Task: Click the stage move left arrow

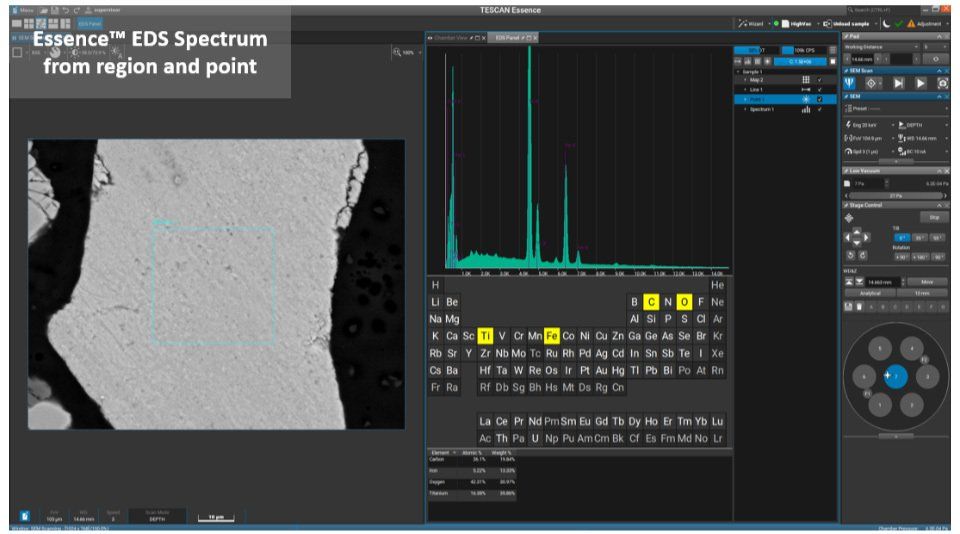Action: [x=847, y=238]
